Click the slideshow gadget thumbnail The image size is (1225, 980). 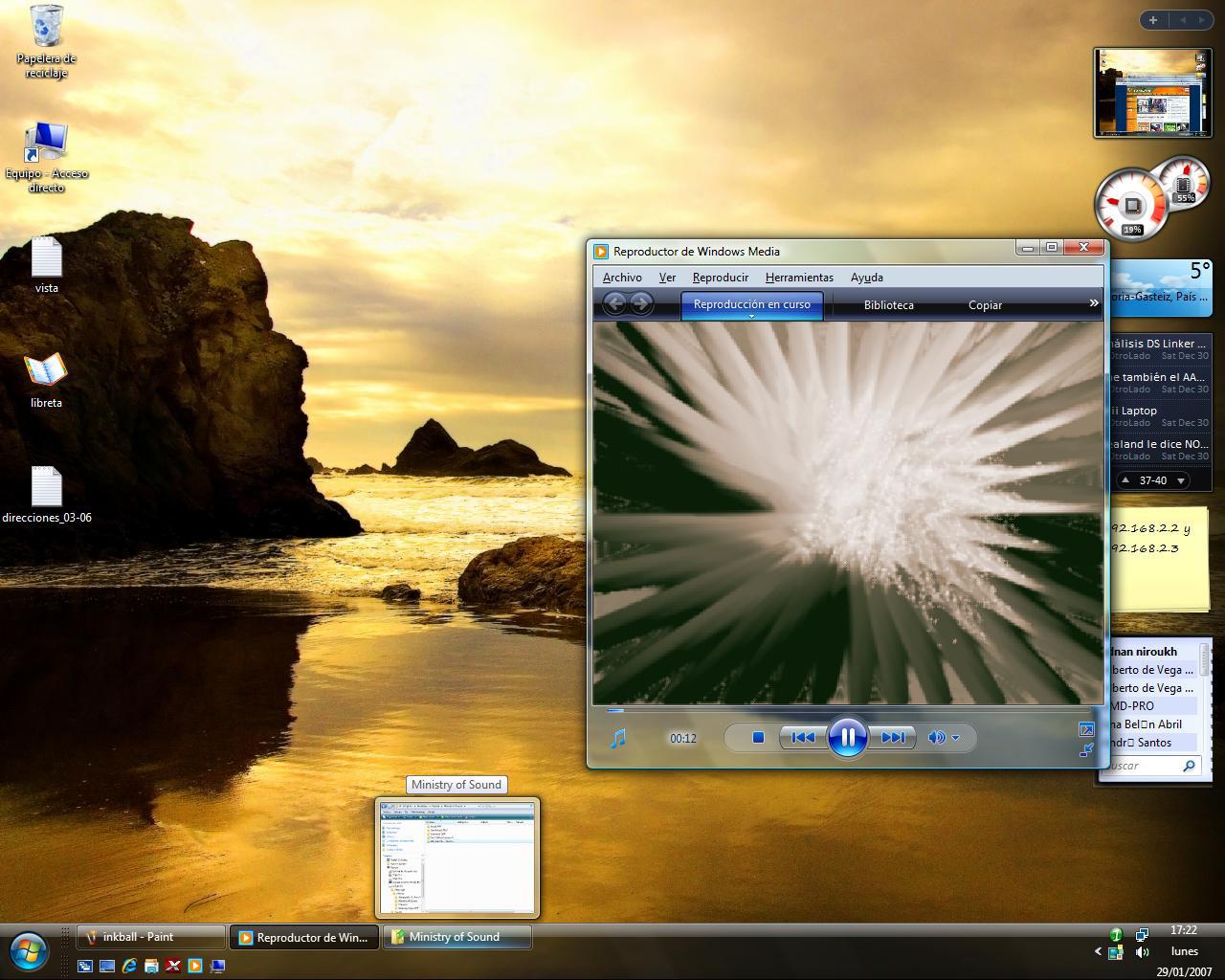pyautogui.click(x=1152, y=93)
